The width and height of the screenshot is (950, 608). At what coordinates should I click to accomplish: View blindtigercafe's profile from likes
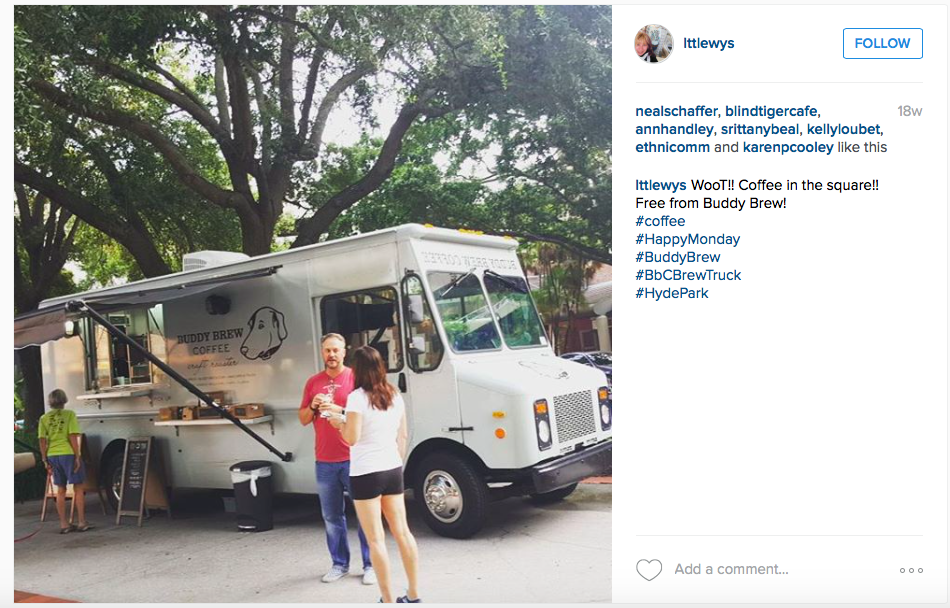(771, 111)
